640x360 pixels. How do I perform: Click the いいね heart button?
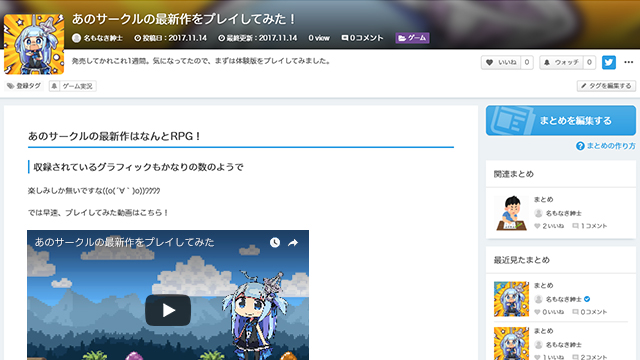coord(501,62)
